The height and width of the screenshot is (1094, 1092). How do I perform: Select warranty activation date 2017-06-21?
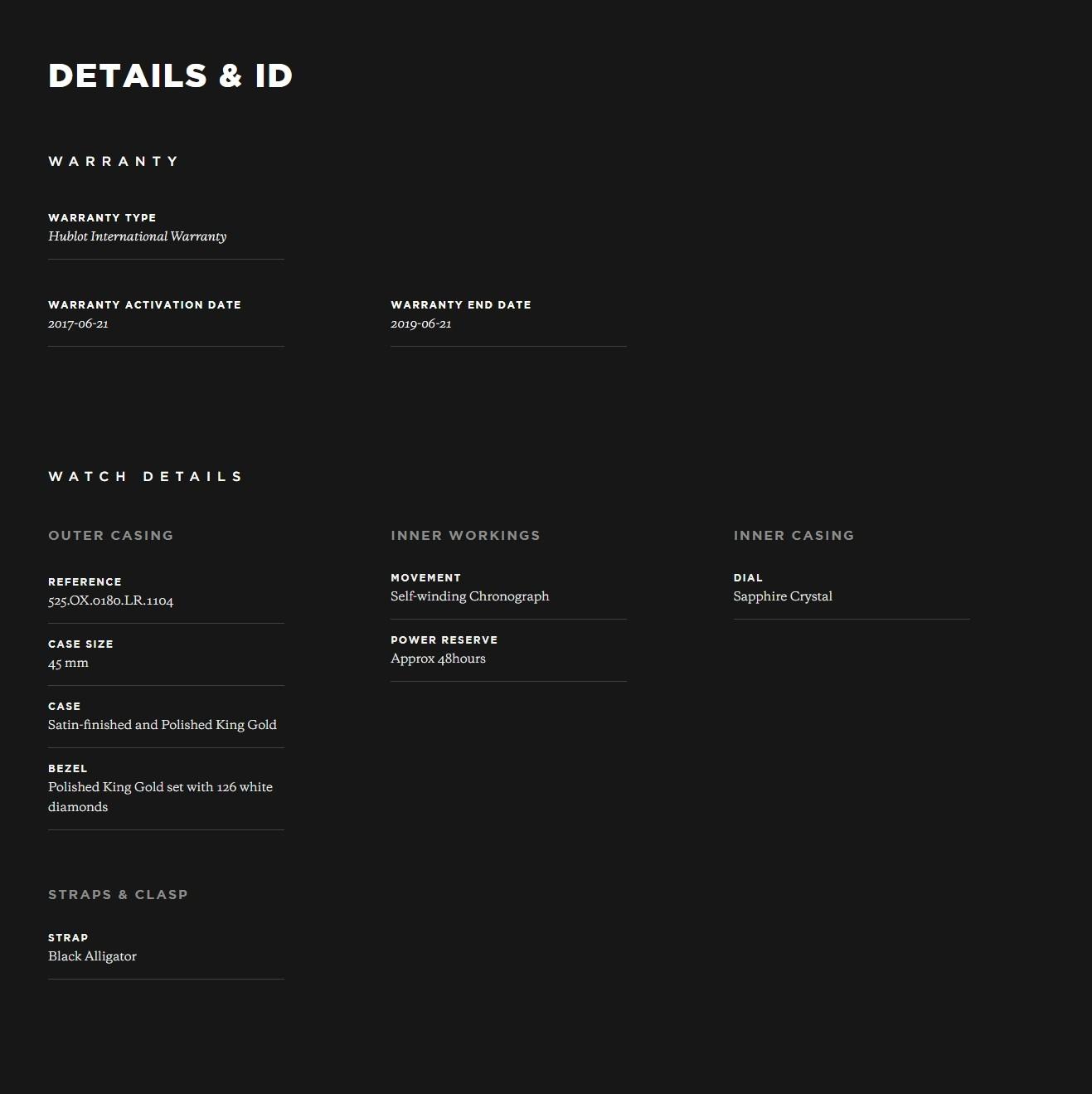pos(78,323)
